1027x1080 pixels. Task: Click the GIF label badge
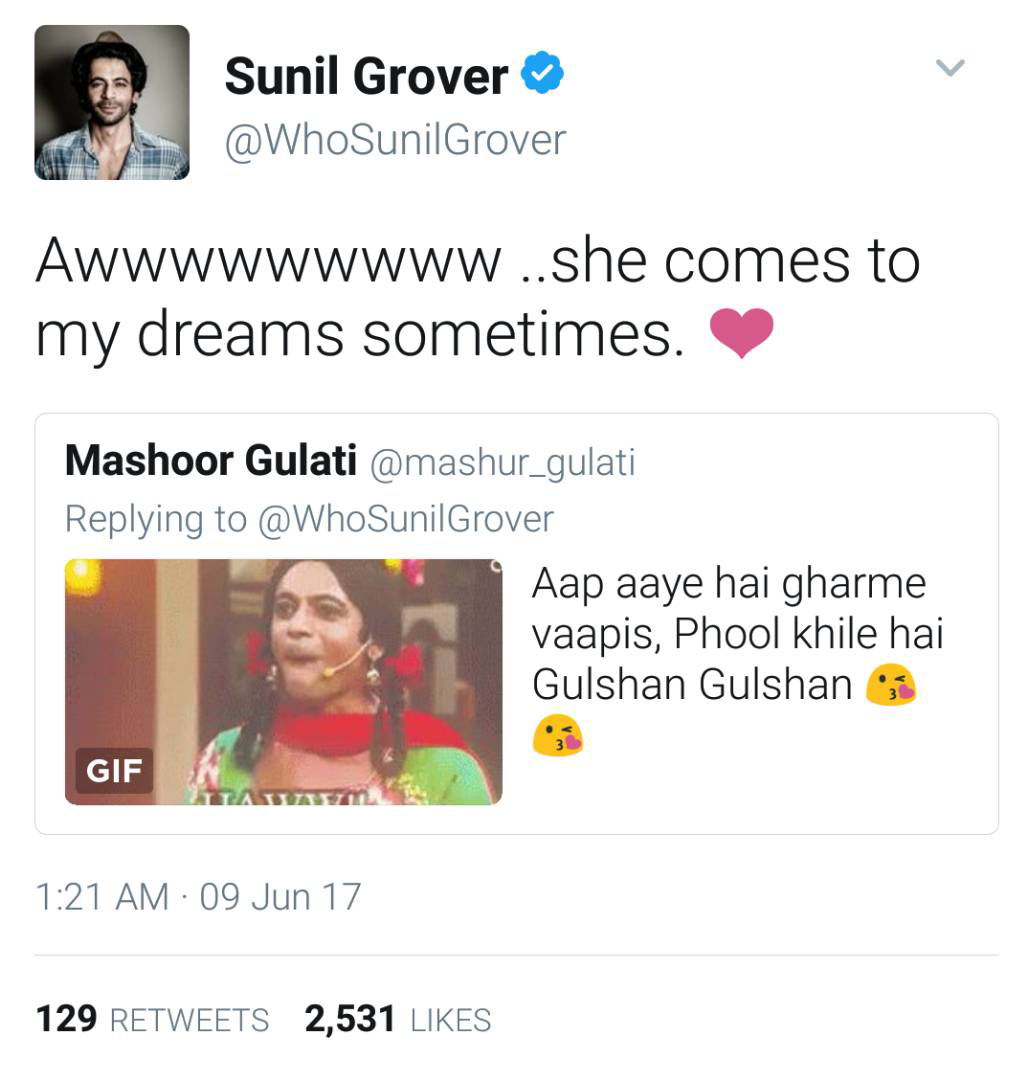point(114,771)
